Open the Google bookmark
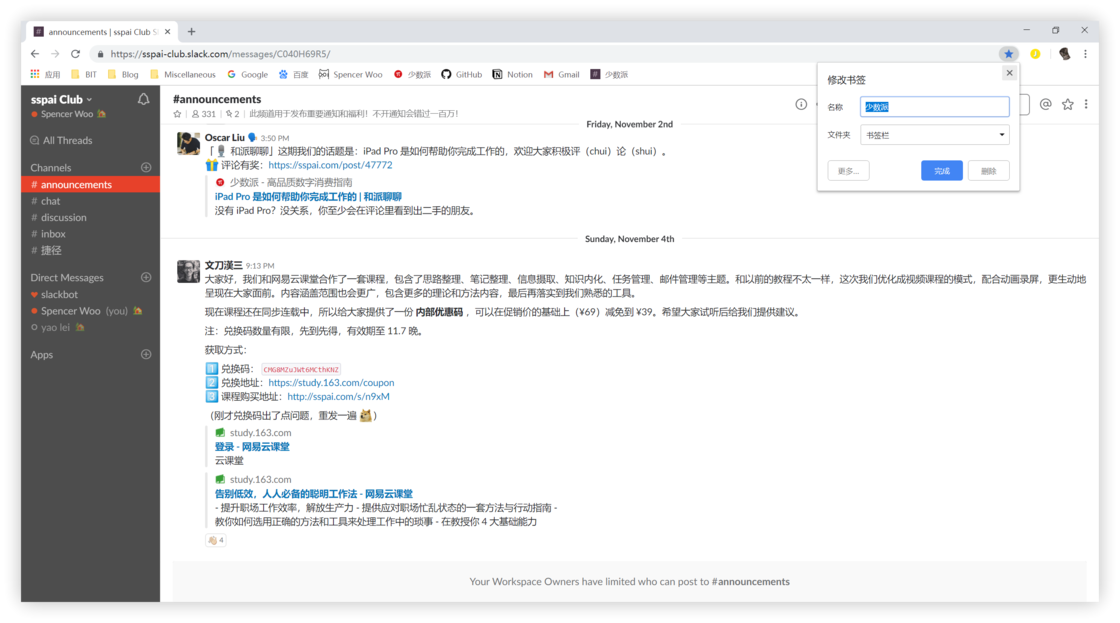The image size is (1120, 623). coord(248,74)
